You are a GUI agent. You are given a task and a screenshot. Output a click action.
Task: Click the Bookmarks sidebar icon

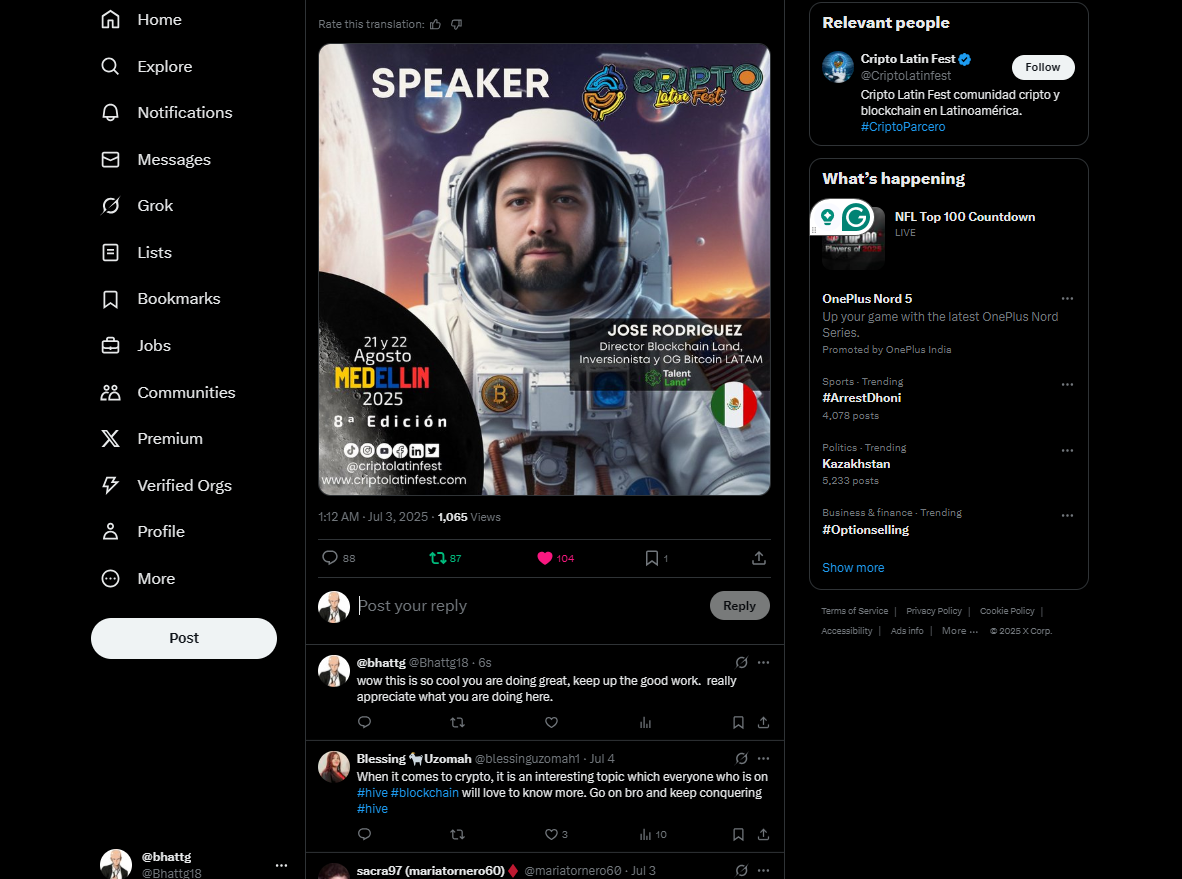110,299
